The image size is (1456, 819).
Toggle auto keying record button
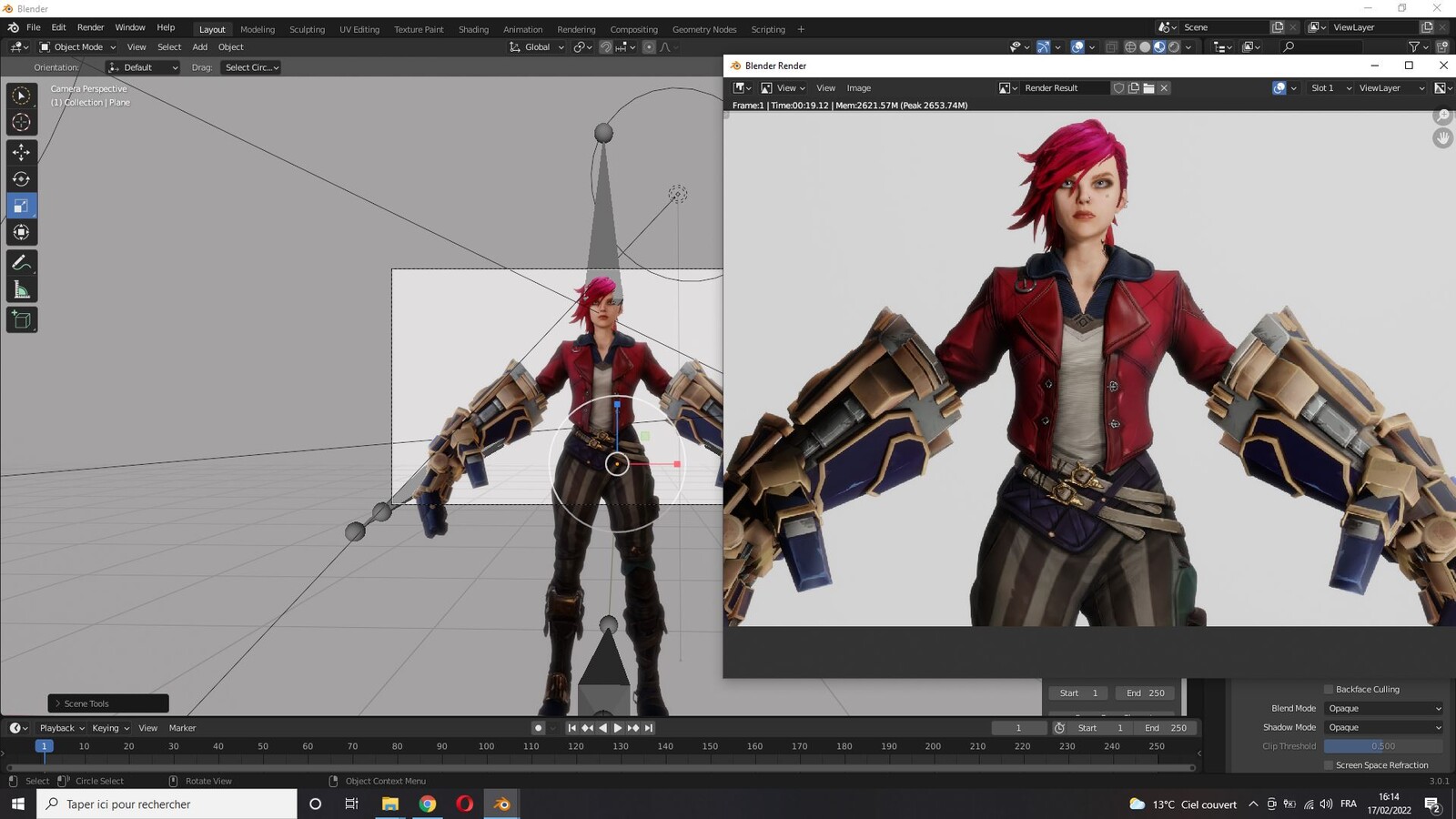click(538, 728)
